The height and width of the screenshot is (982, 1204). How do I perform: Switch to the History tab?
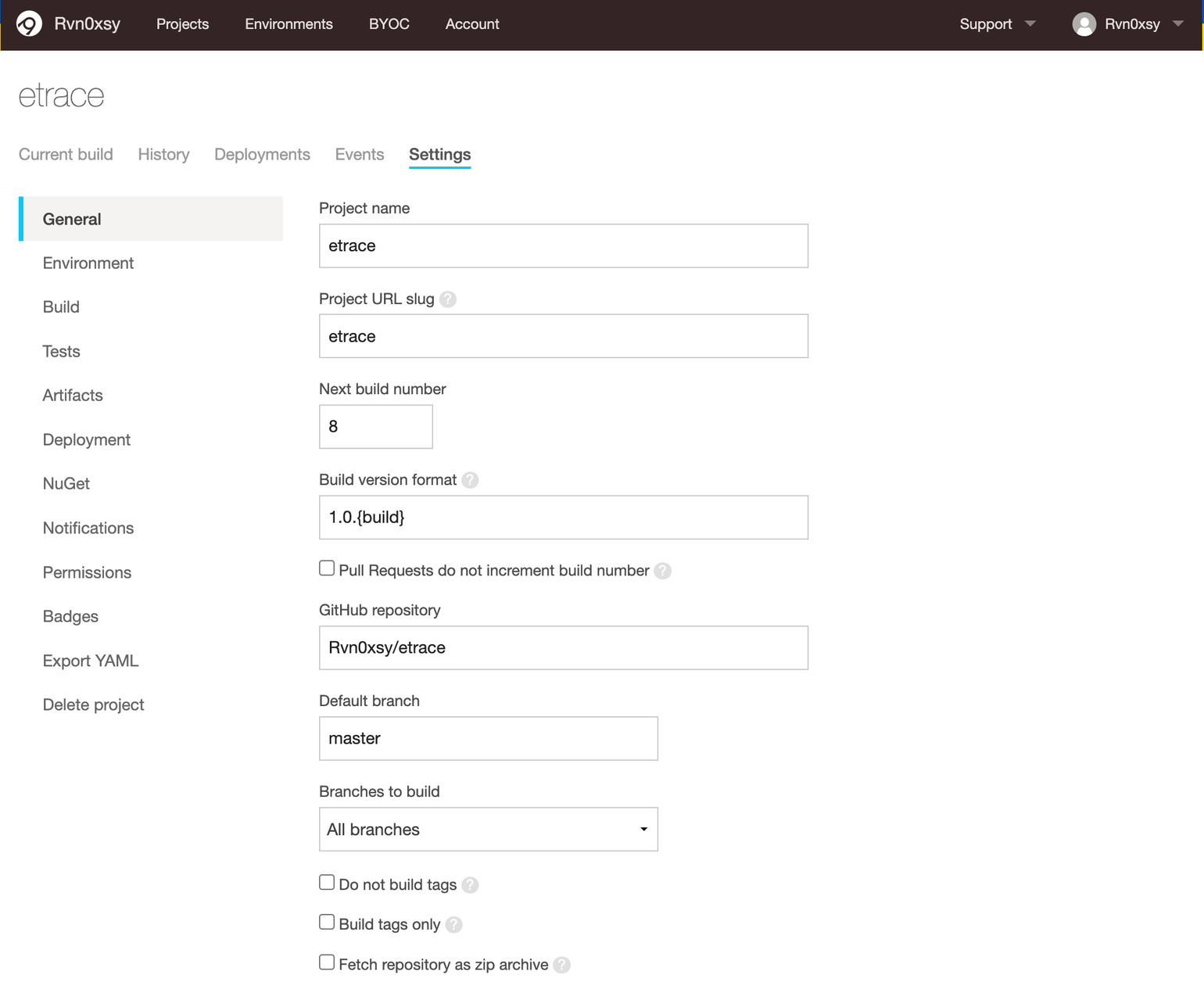[163, 155]
